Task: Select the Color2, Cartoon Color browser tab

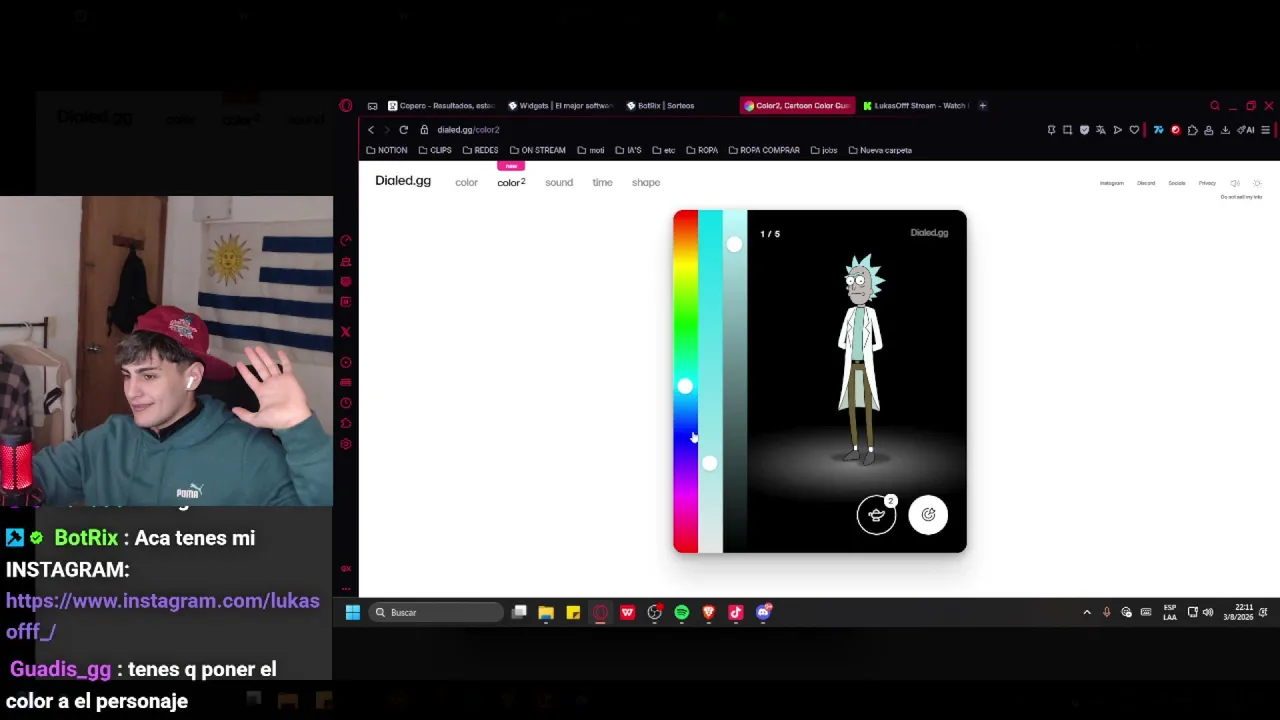Action: (798, 105)
